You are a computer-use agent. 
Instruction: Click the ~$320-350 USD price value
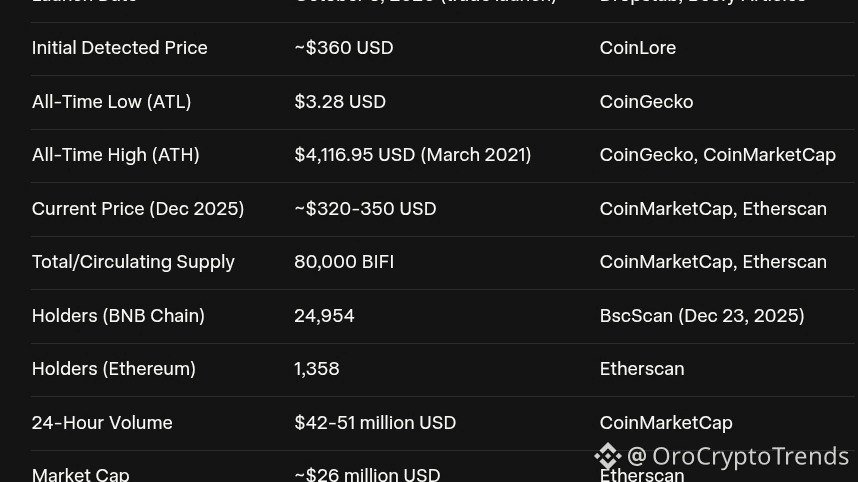coord(365,209)
